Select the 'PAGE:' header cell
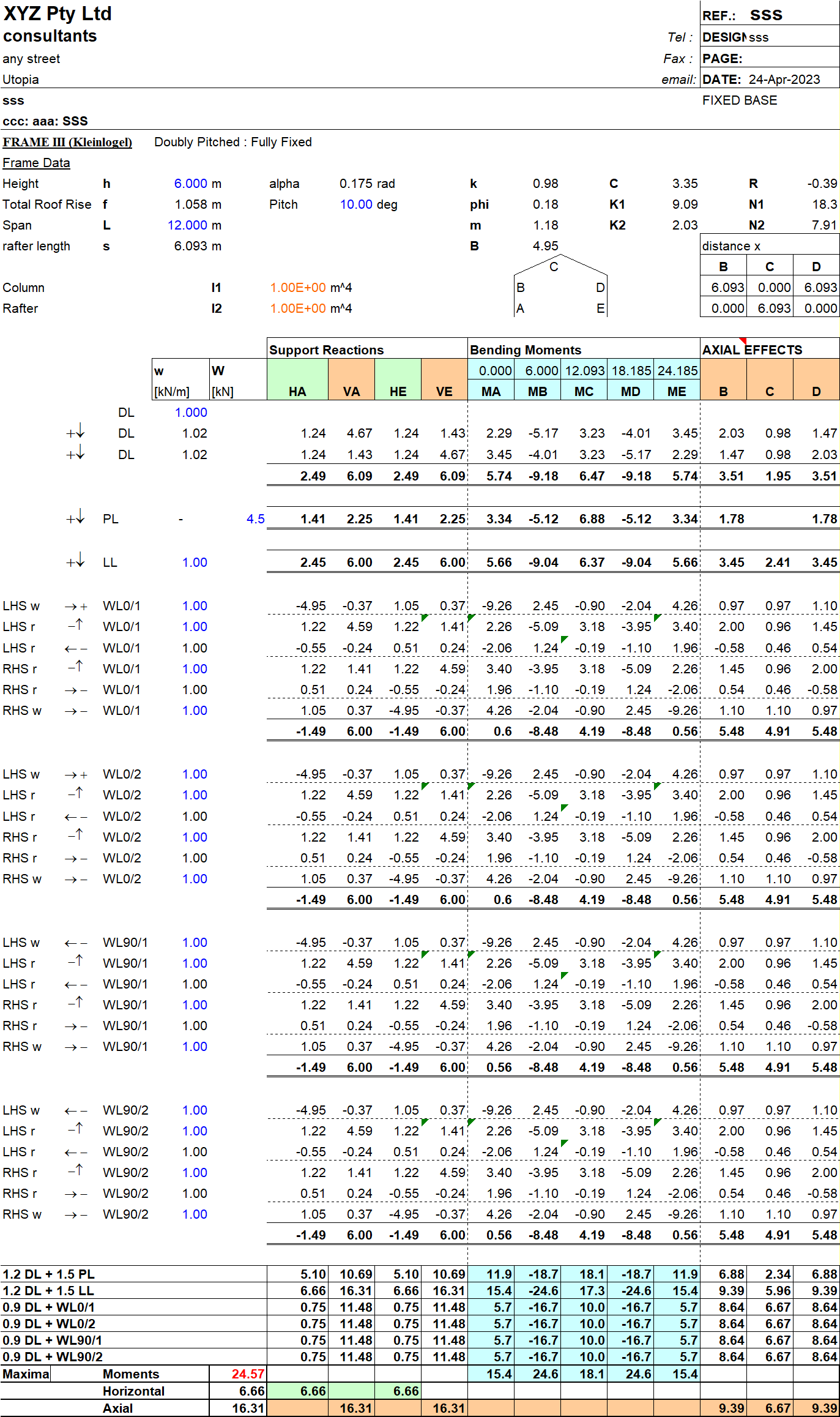 tap(723, 59)
